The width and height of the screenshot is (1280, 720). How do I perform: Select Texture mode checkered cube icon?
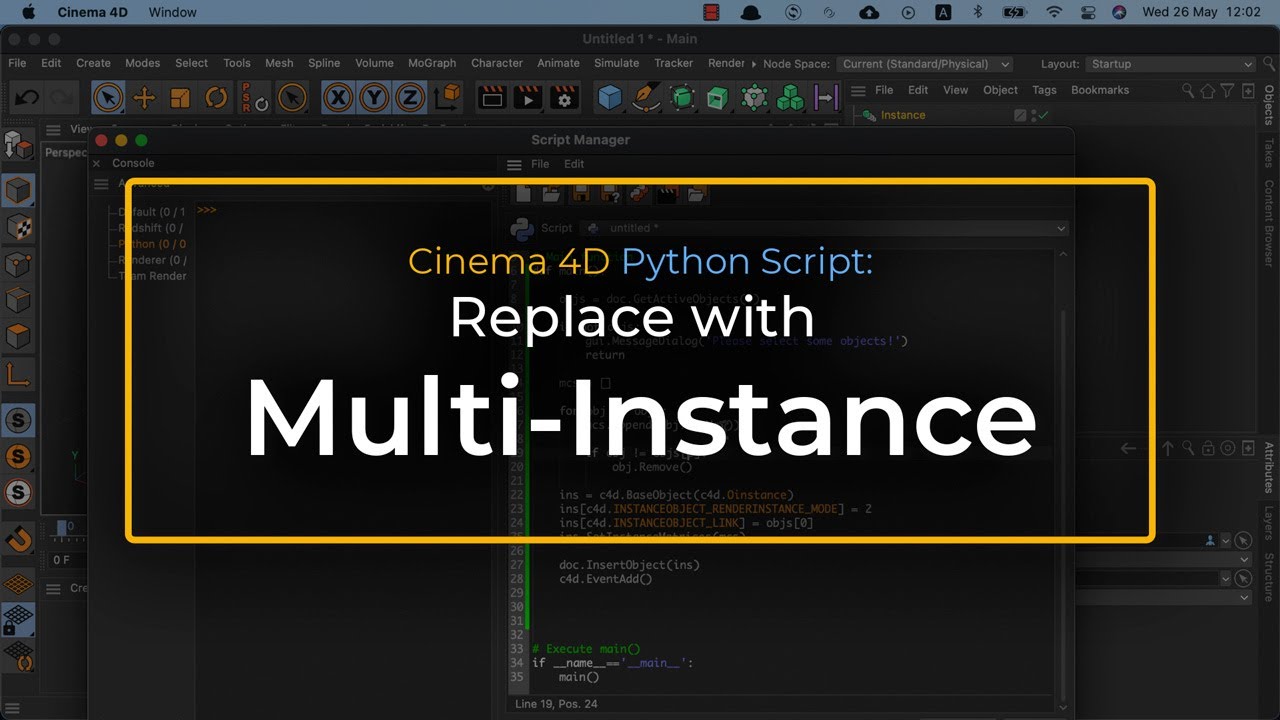(x=18, y=227)
